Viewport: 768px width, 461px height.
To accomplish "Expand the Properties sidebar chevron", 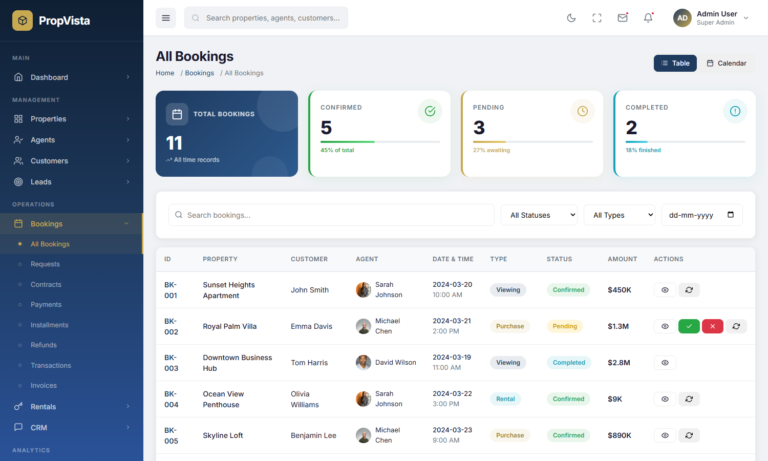I will coord(128,119).
